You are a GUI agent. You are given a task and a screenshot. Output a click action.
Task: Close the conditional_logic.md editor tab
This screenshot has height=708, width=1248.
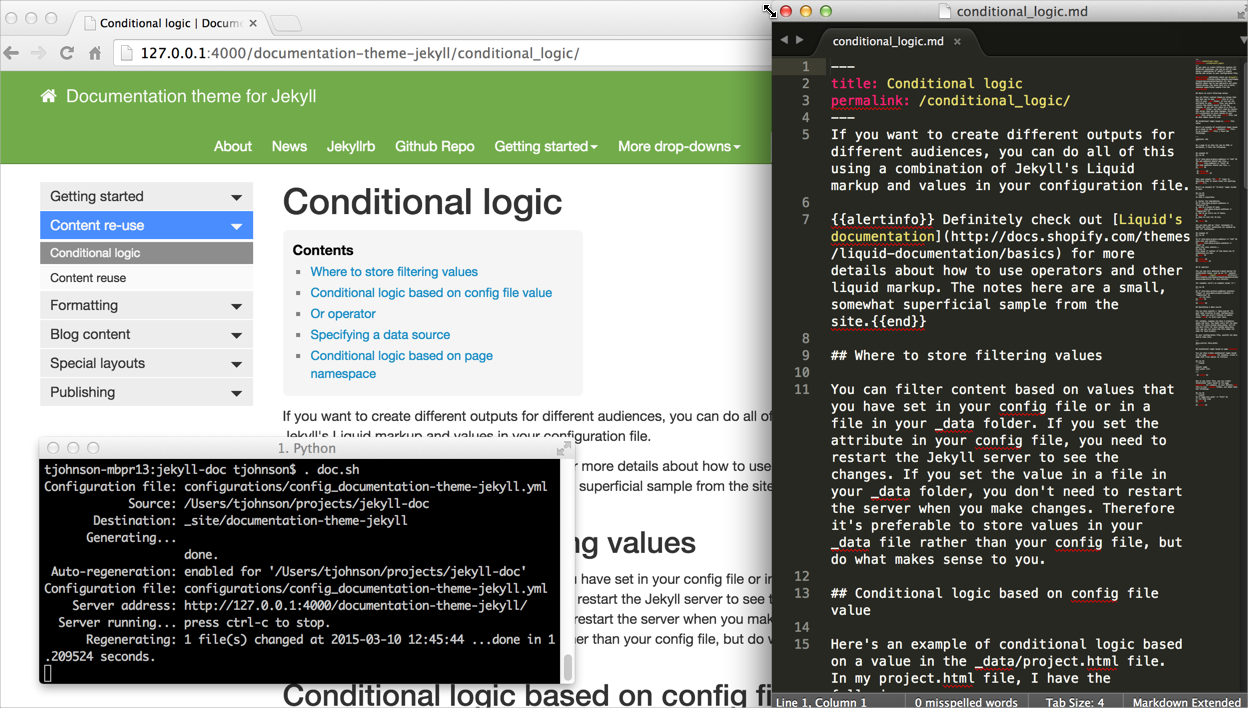point(957,41)
